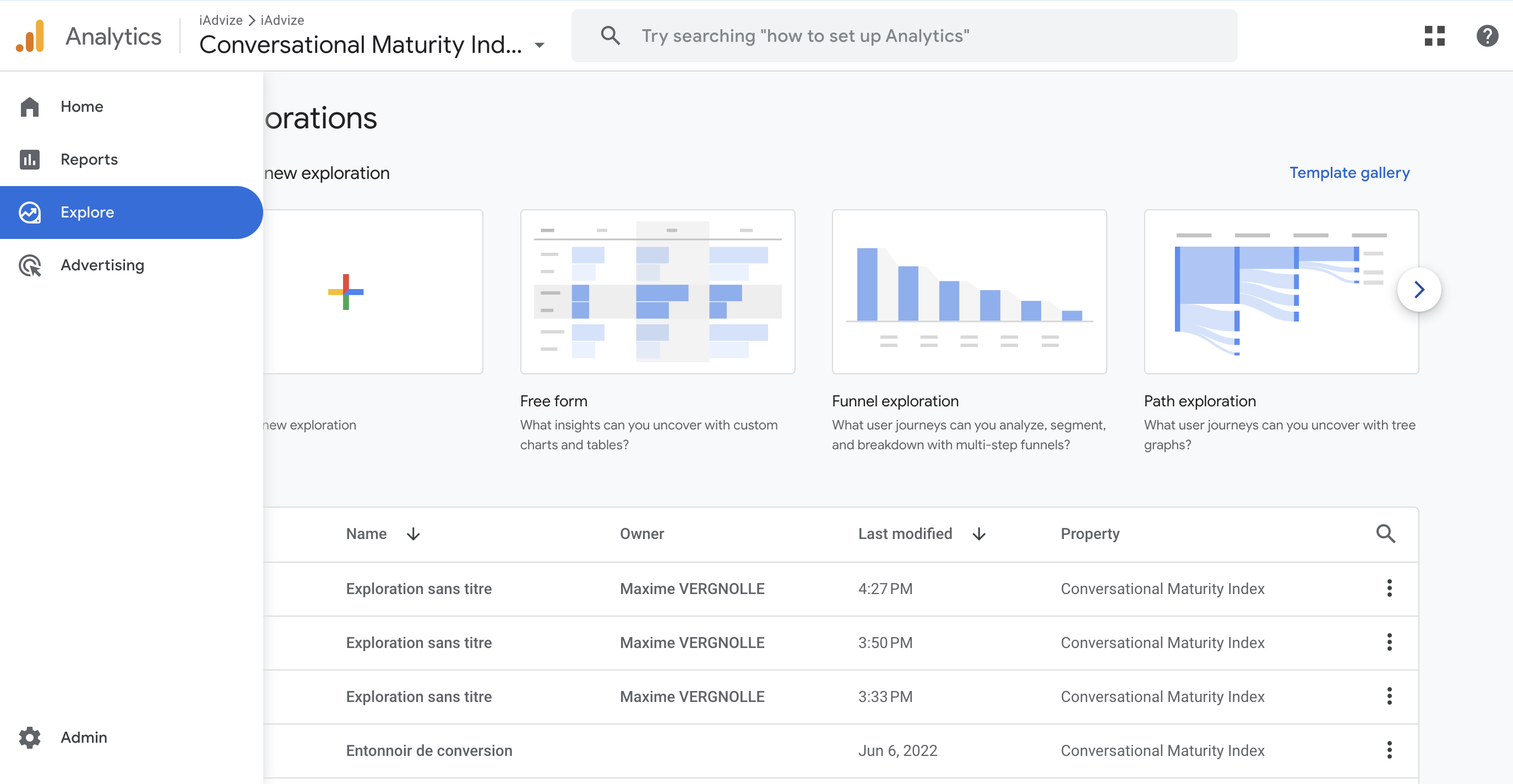The height and width of the screenshot is (784, 1513).
Task: Click the colorful plus blank exploration icon
Action: tap(345, 292)
